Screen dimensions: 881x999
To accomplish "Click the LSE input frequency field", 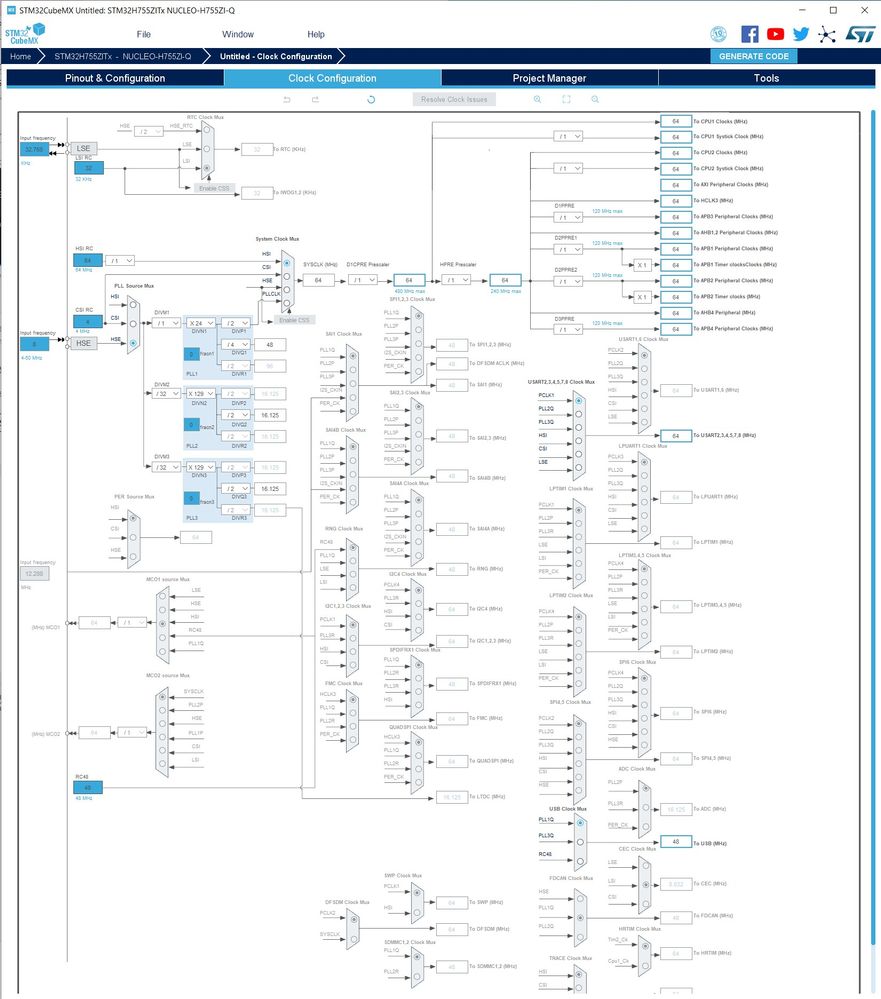I will (x=34, y=149).
